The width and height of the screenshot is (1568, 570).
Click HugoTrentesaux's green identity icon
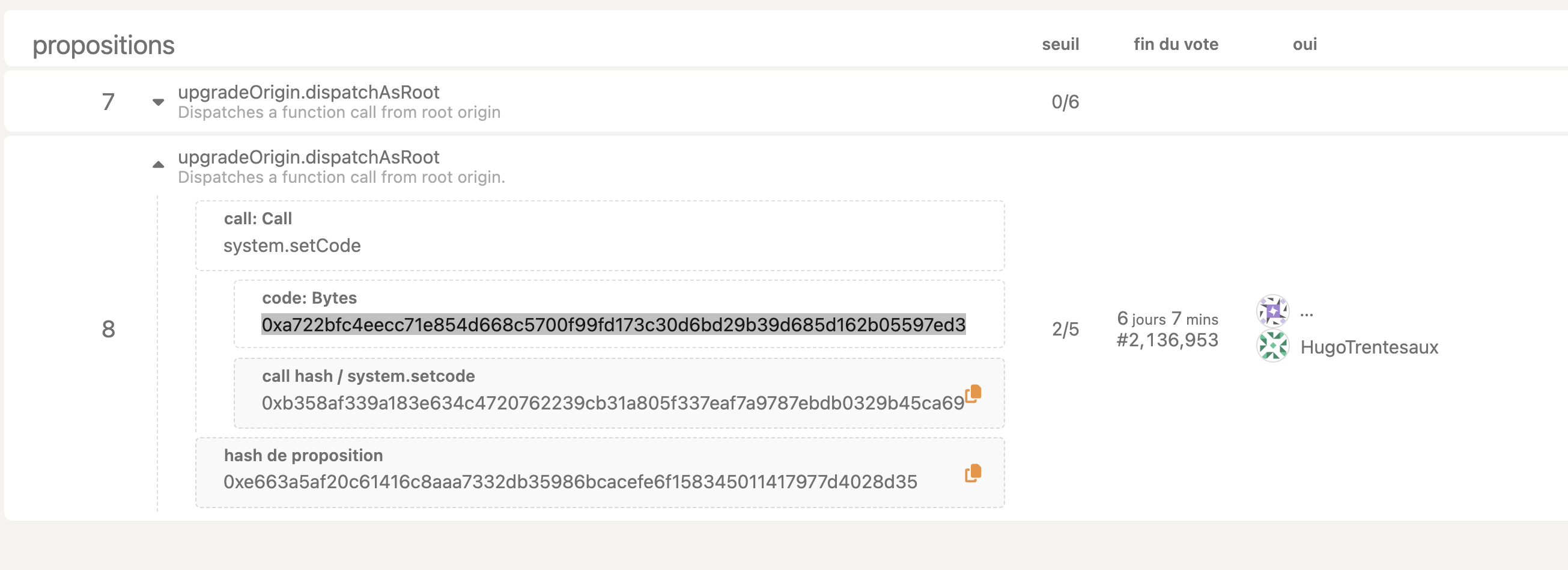point(1272,346)
